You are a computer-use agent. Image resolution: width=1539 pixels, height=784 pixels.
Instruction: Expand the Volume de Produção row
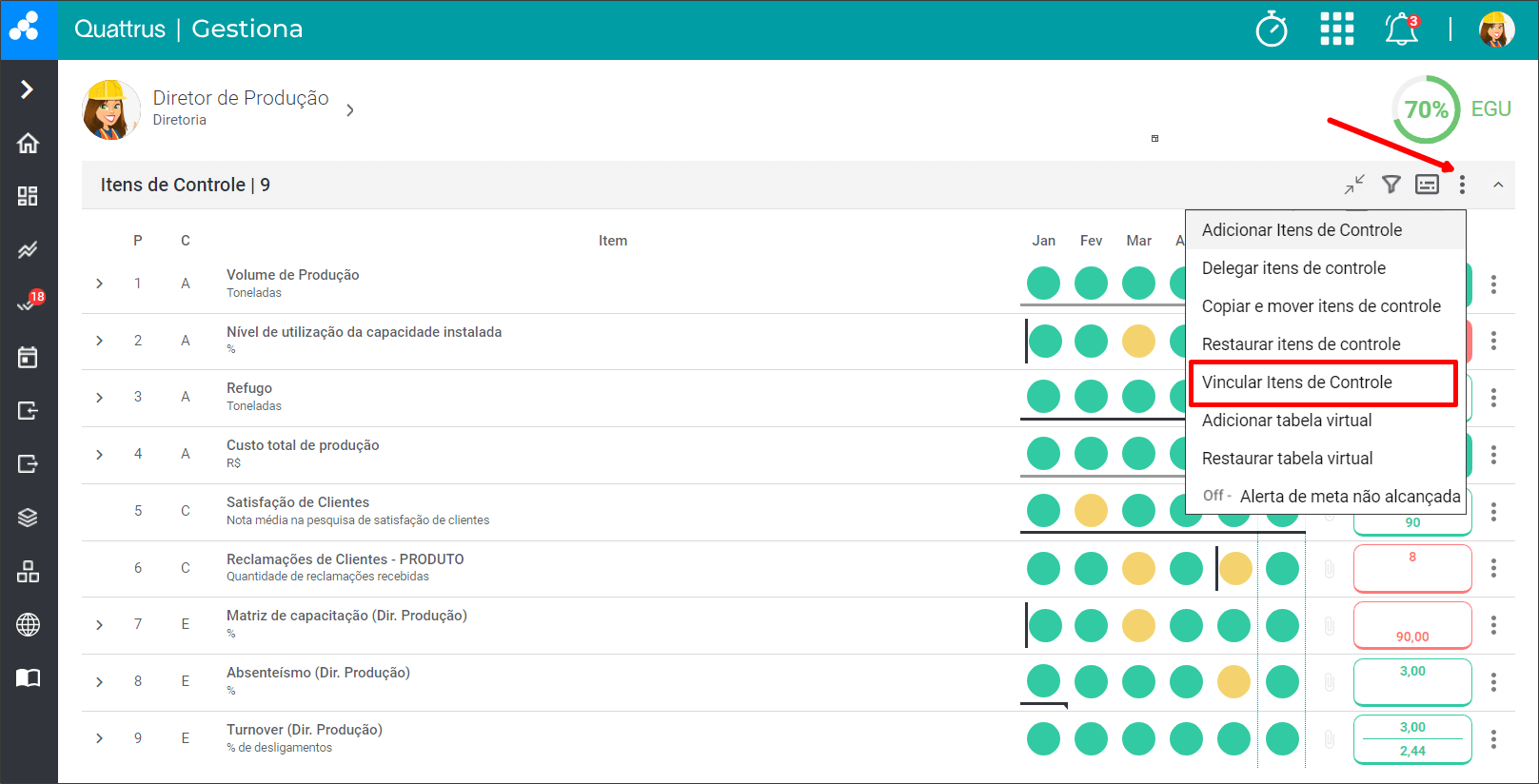tap(100, 284)
